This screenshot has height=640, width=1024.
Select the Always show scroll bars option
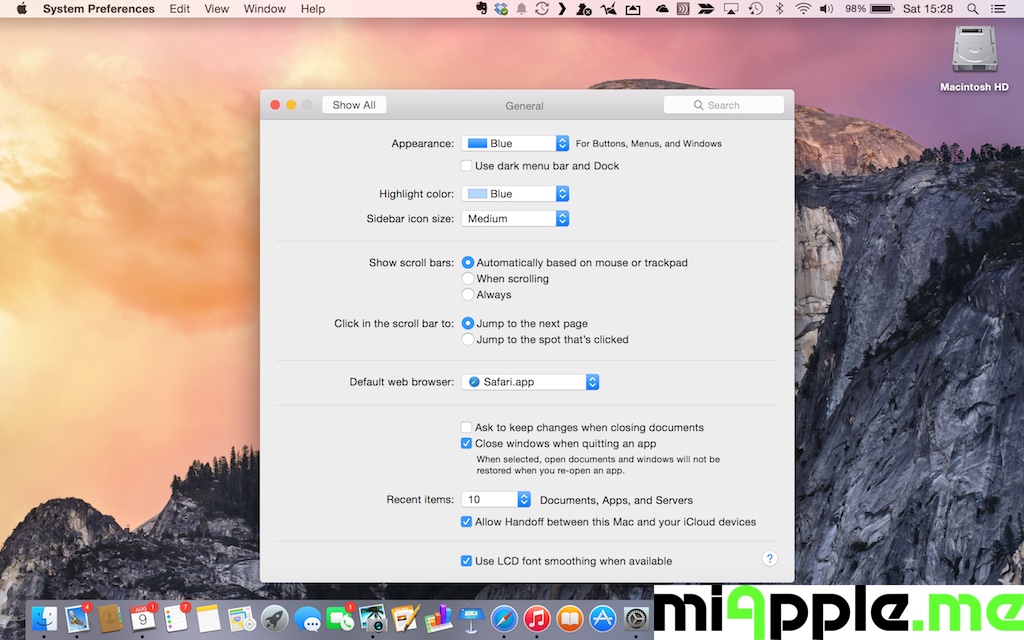[468, 295]
